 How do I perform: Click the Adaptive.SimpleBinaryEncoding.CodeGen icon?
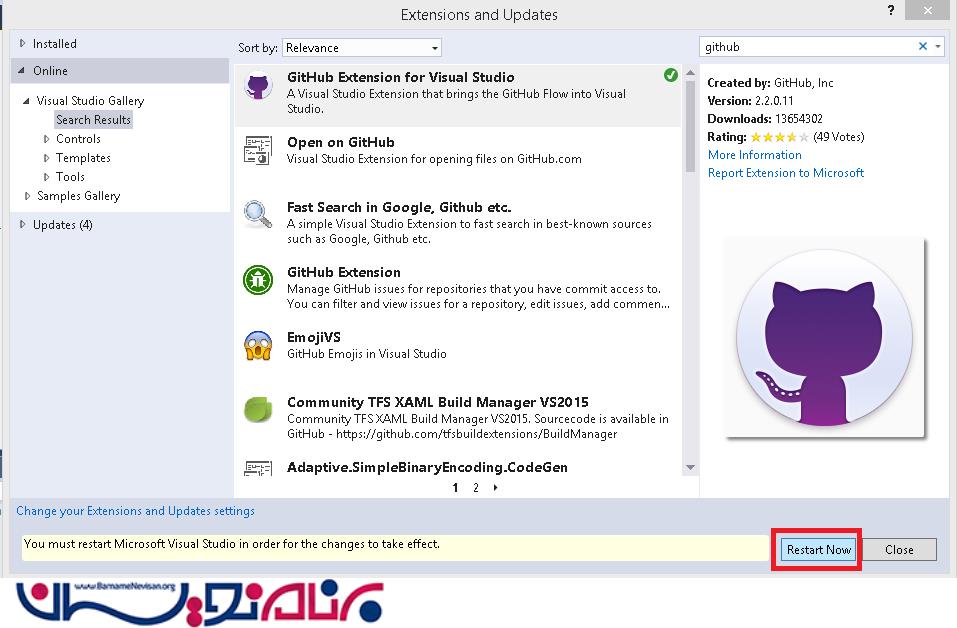point(258,468)
